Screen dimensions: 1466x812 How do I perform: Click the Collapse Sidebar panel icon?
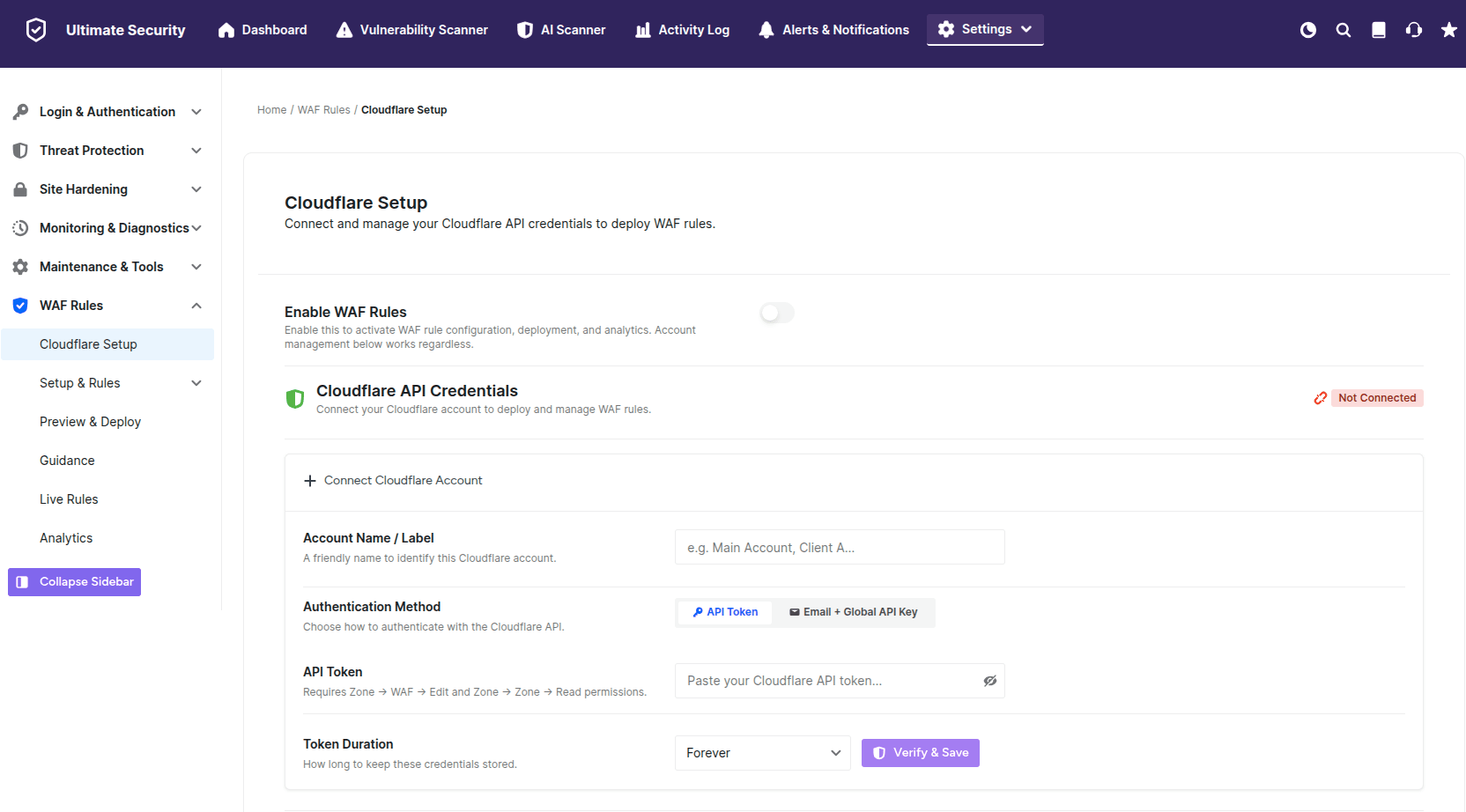coord(22,582)
